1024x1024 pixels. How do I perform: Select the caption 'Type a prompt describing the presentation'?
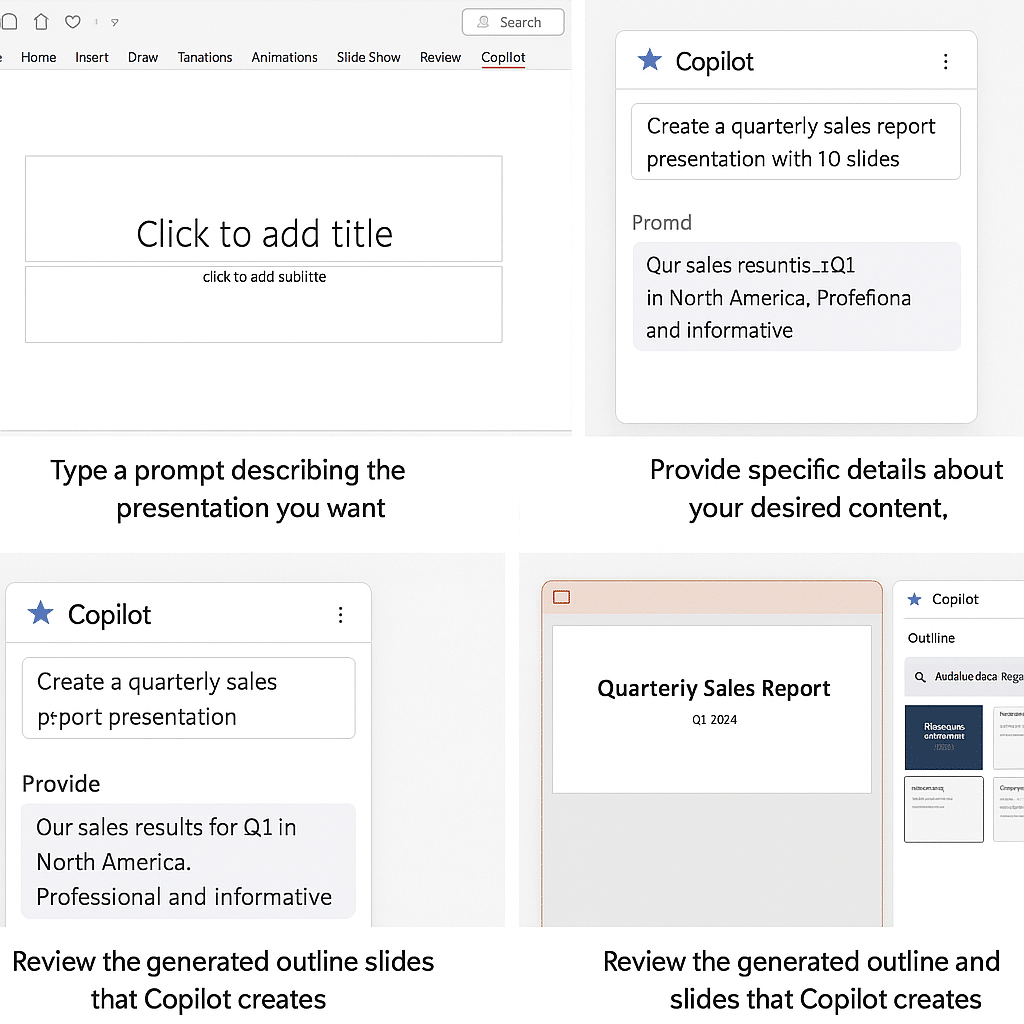228,489
